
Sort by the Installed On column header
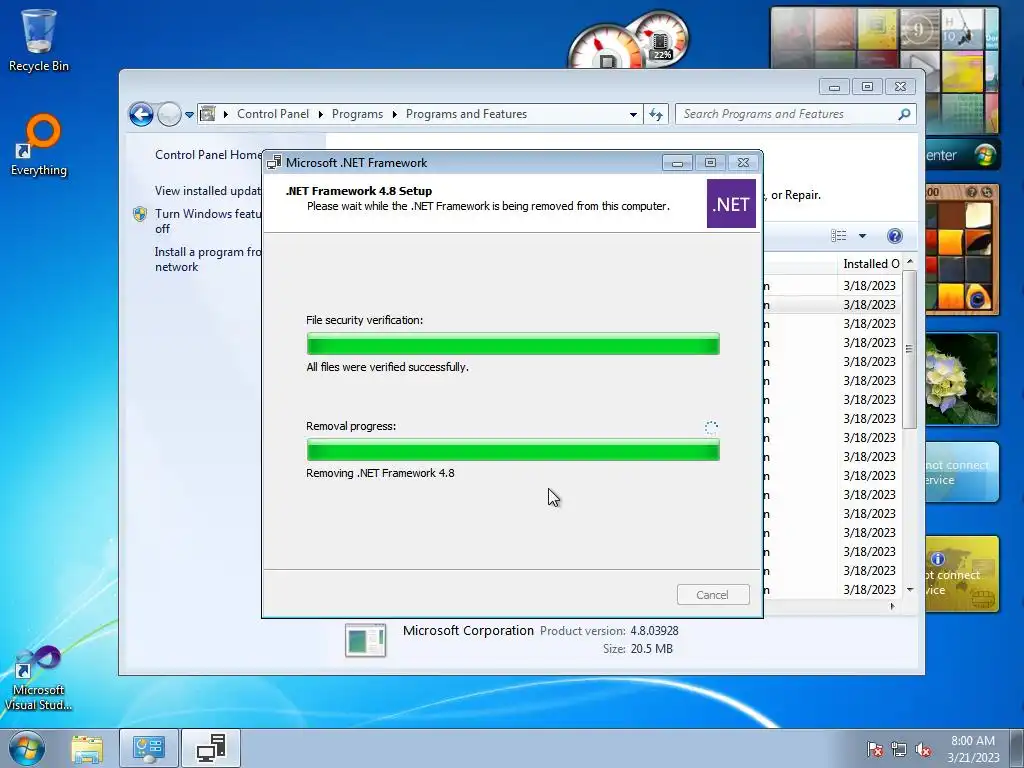click(x=871, y=264)
